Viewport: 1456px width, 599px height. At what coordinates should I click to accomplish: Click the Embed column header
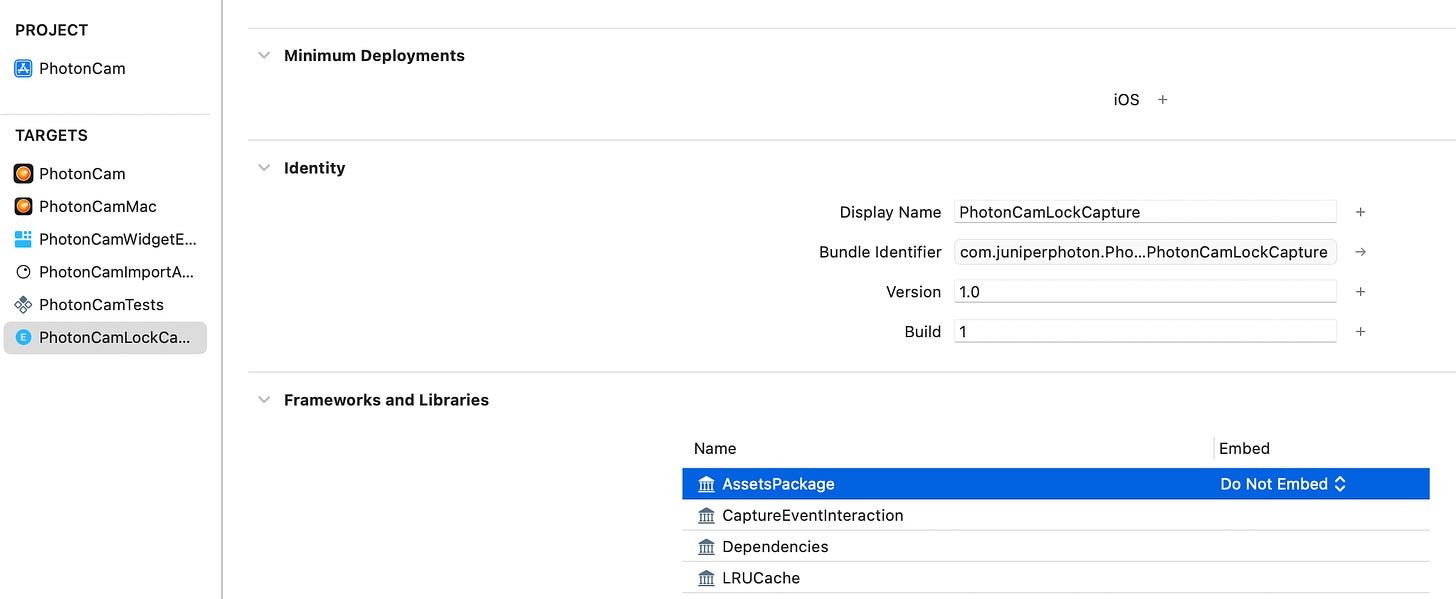[x=1244, y=448]
